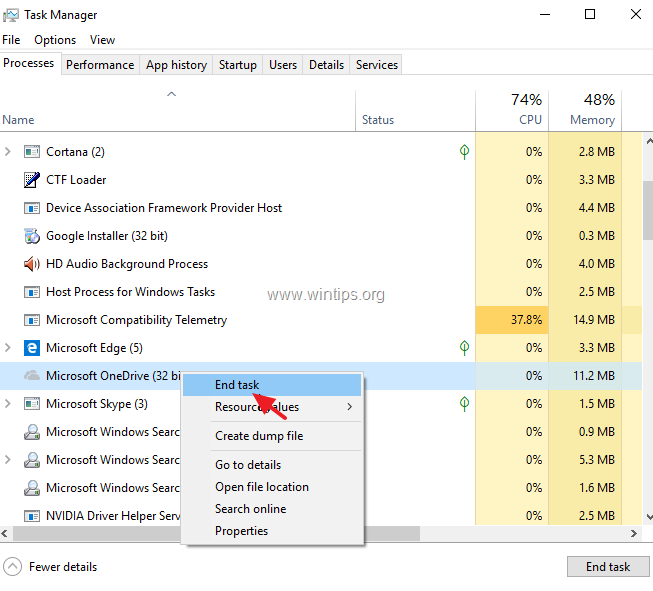
Task: Click the Microsoft OneDrive cloud icon
Action: pyautogui.click(x=32, y=376)
